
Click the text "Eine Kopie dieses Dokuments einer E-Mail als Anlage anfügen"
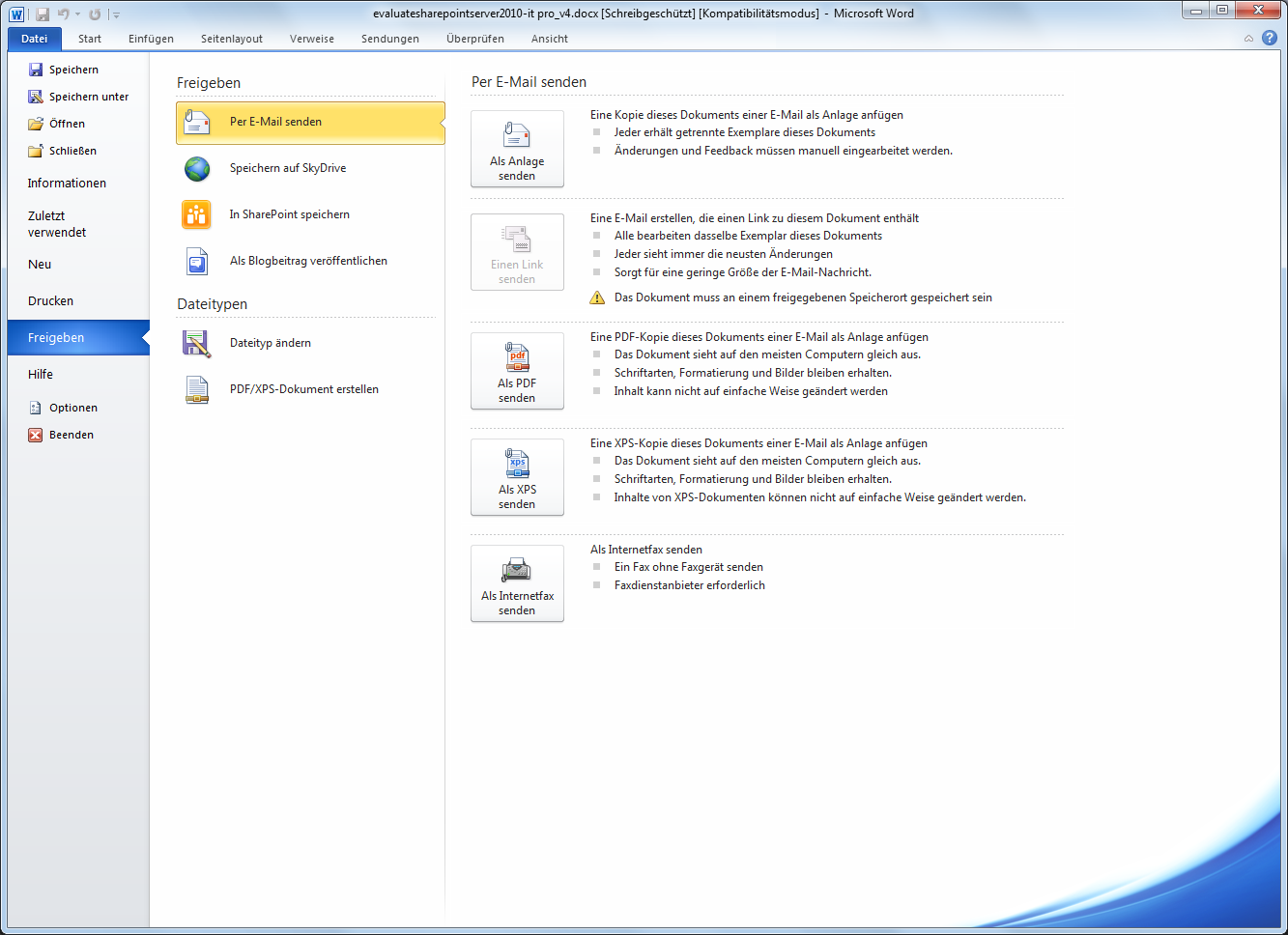(747, 115)
